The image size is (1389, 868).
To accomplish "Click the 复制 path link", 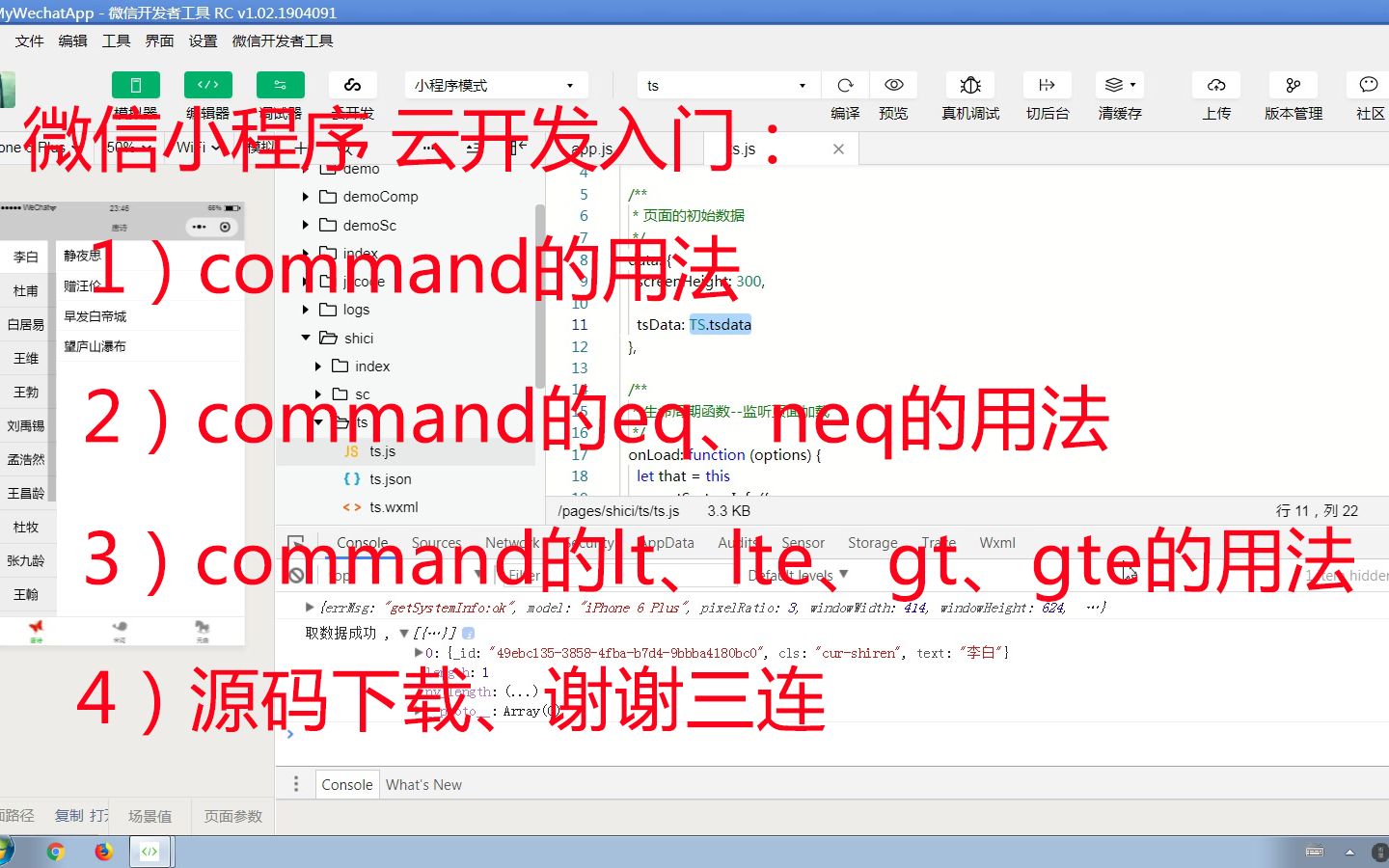I will (x=68, y=816).
